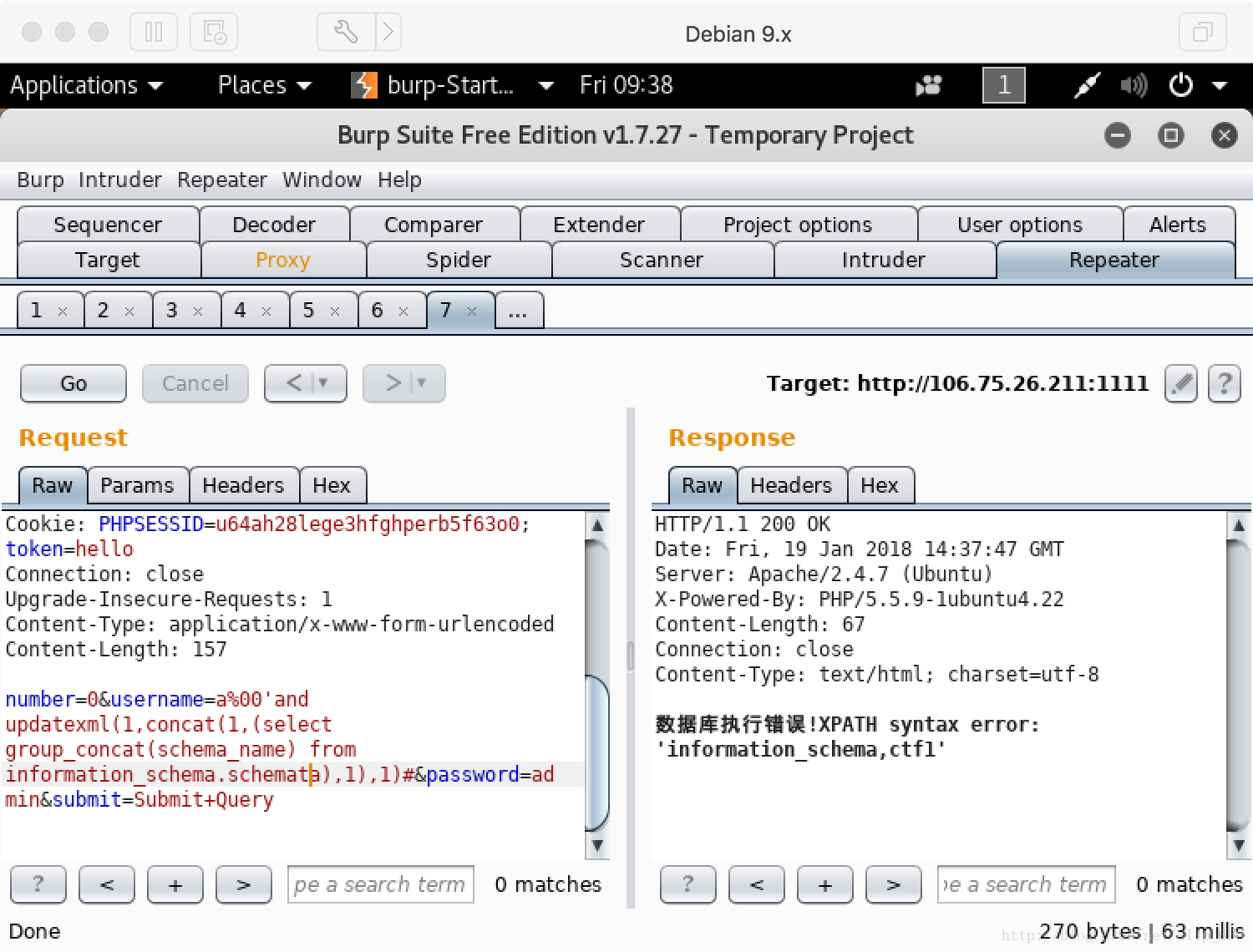Open the Burp menu
The width and height of the screenshot is (1253, 952).
40,180
